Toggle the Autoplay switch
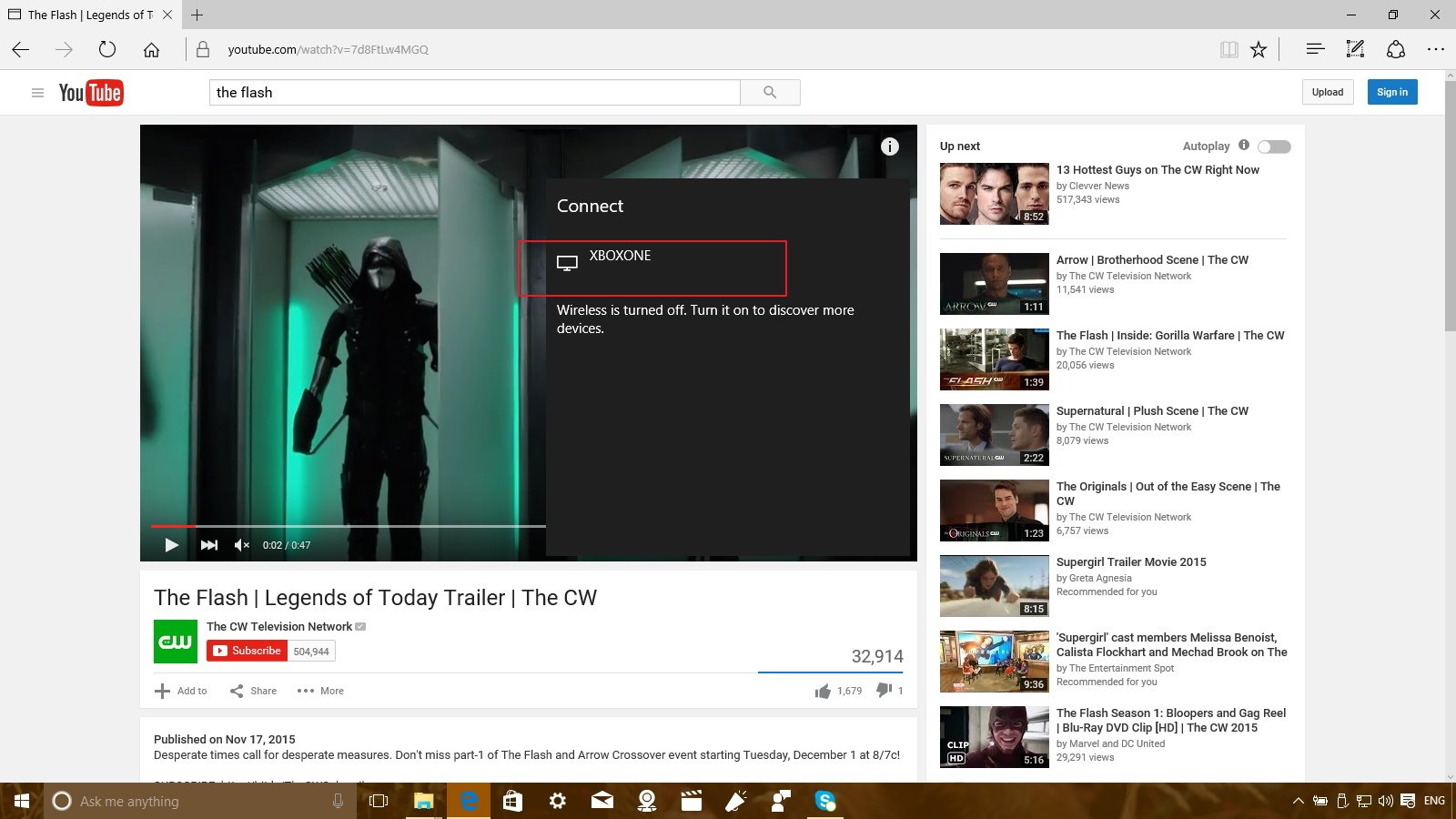The width and height of the screenshot is (1456, 819). click(1274, 147)
